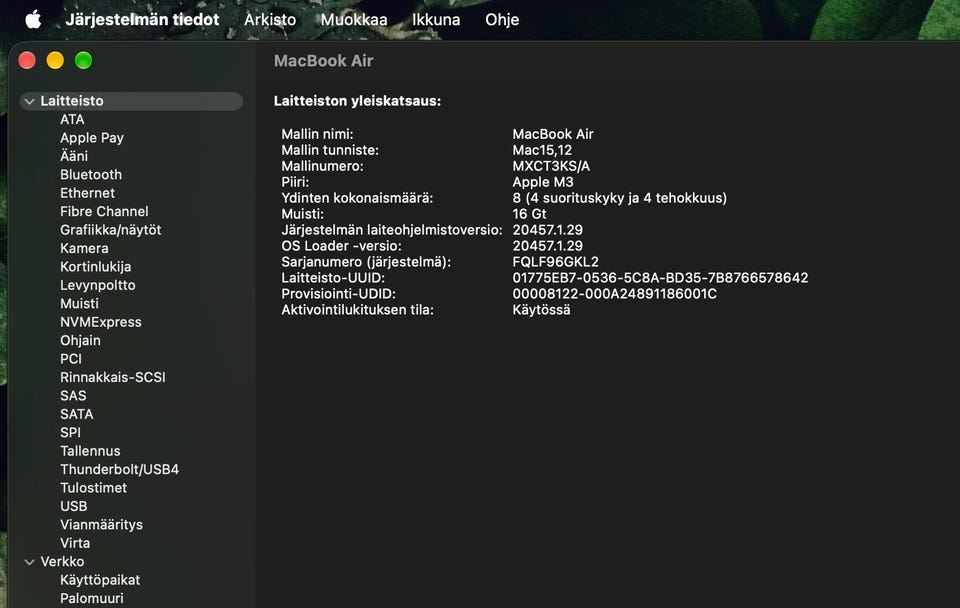Click the model identifier Mac15,12
The height and width of the screenshot is (608, 960).
point(542,150)
